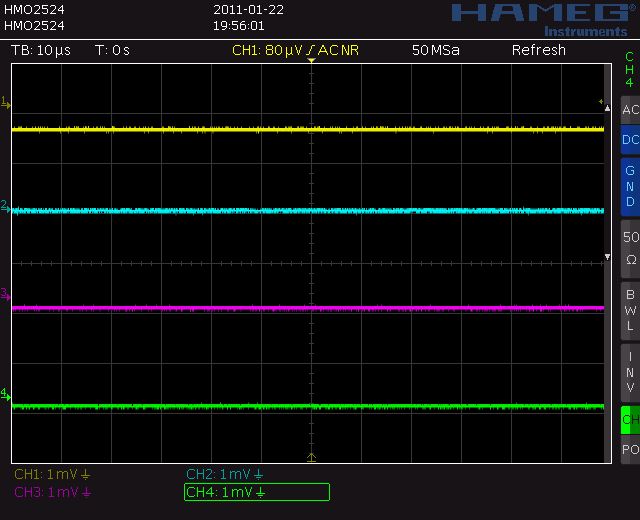Click the trigger time marker at top
Image resolution: width=640 pixels, height=520 pixels.
coord(311,62)
